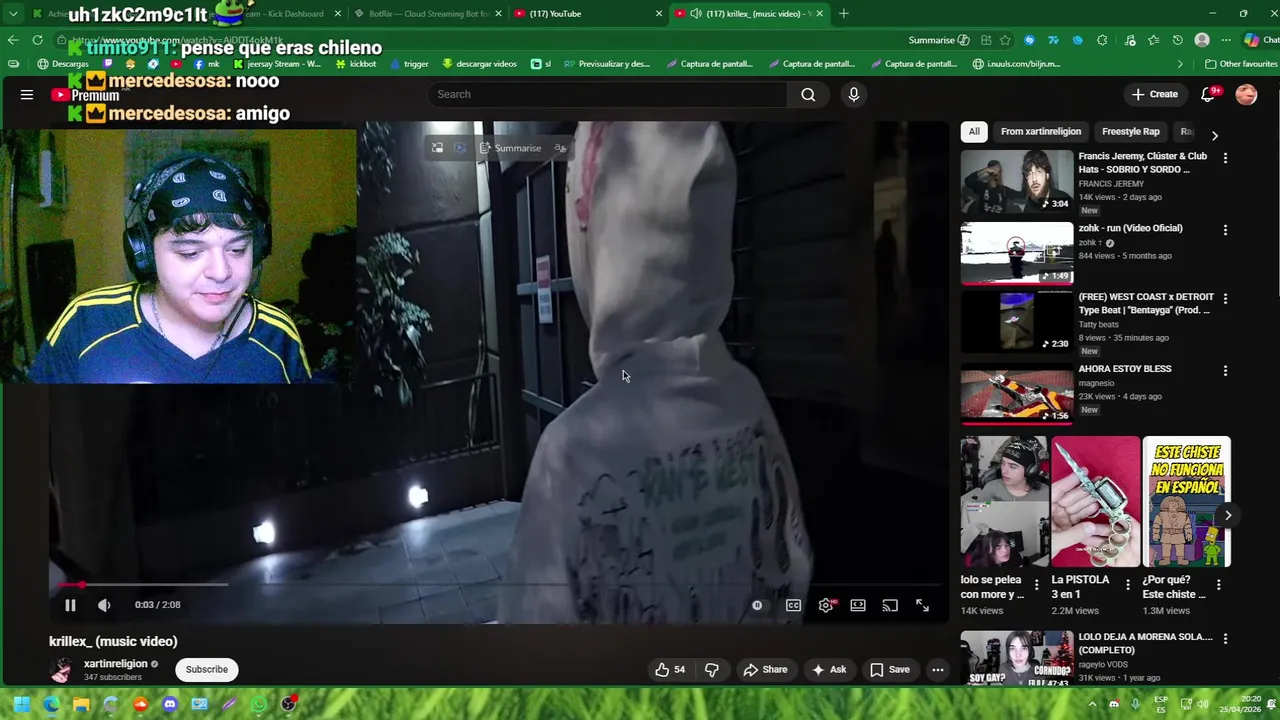Open the system volume tray icon

[1203, 704]
